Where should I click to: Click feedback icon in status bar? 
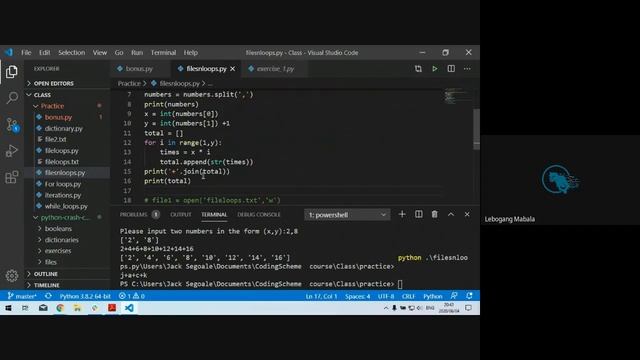[454, 296]
